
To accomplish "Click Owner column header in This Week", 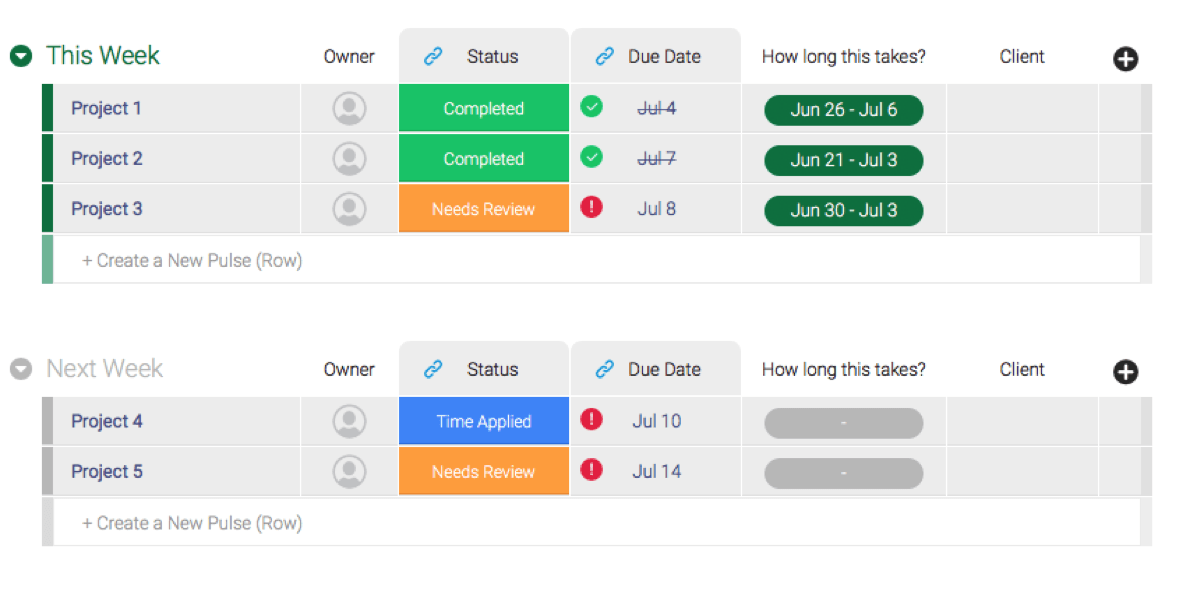I will (349, 56).
